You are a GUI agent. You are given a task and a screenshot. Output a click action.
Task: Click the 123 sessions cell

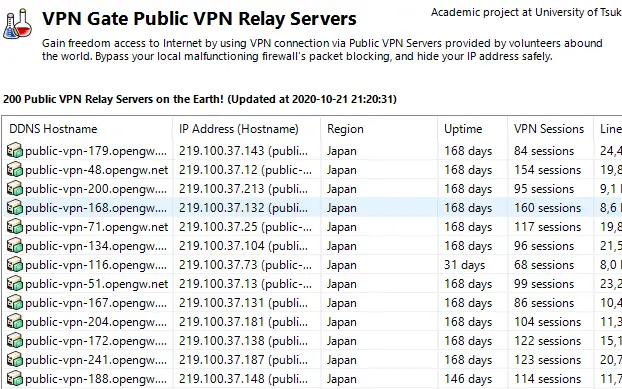[547, 360]
